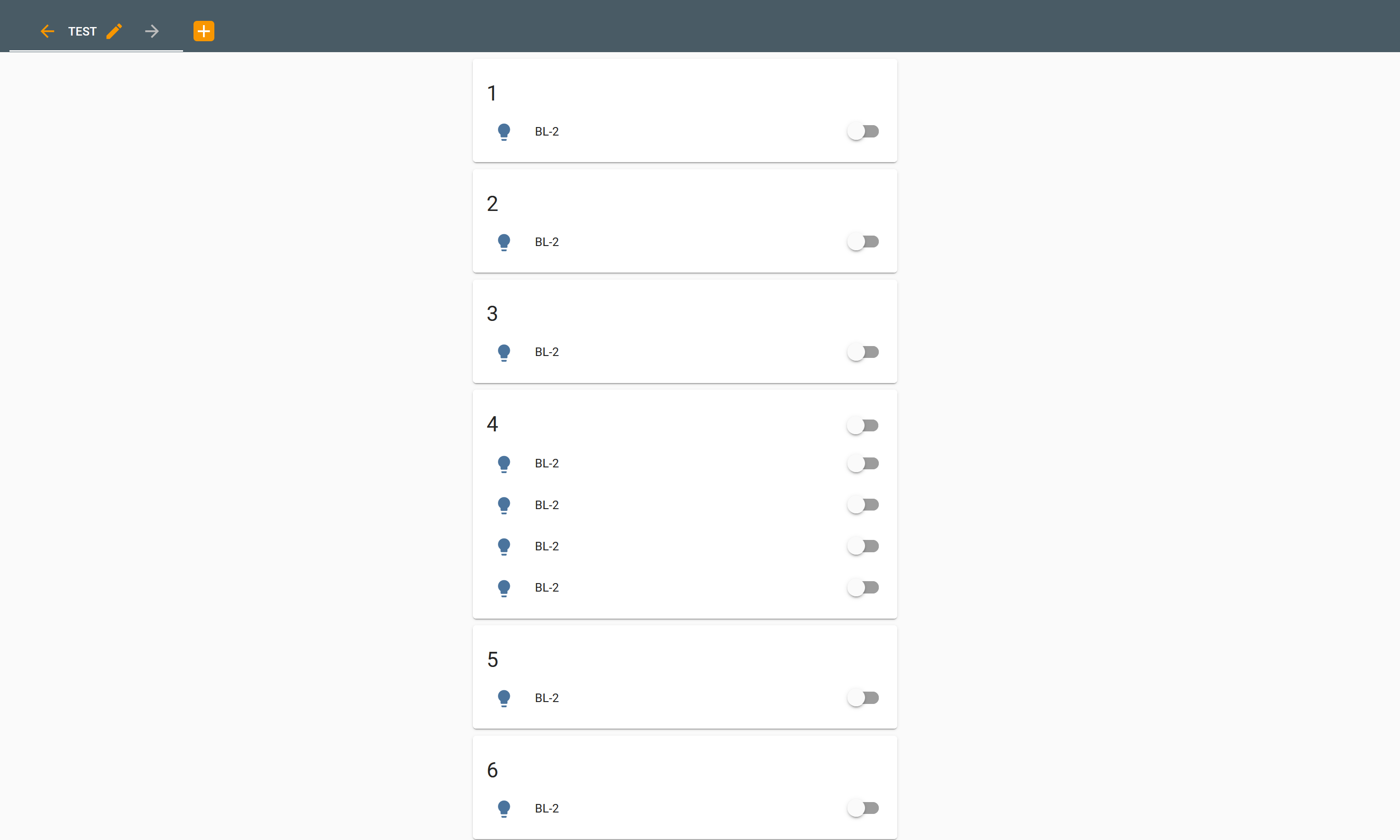1400x840 pixels.
Task: Click the forward arrow in the header
Action: pyautogui.click(x=152, y=31)
